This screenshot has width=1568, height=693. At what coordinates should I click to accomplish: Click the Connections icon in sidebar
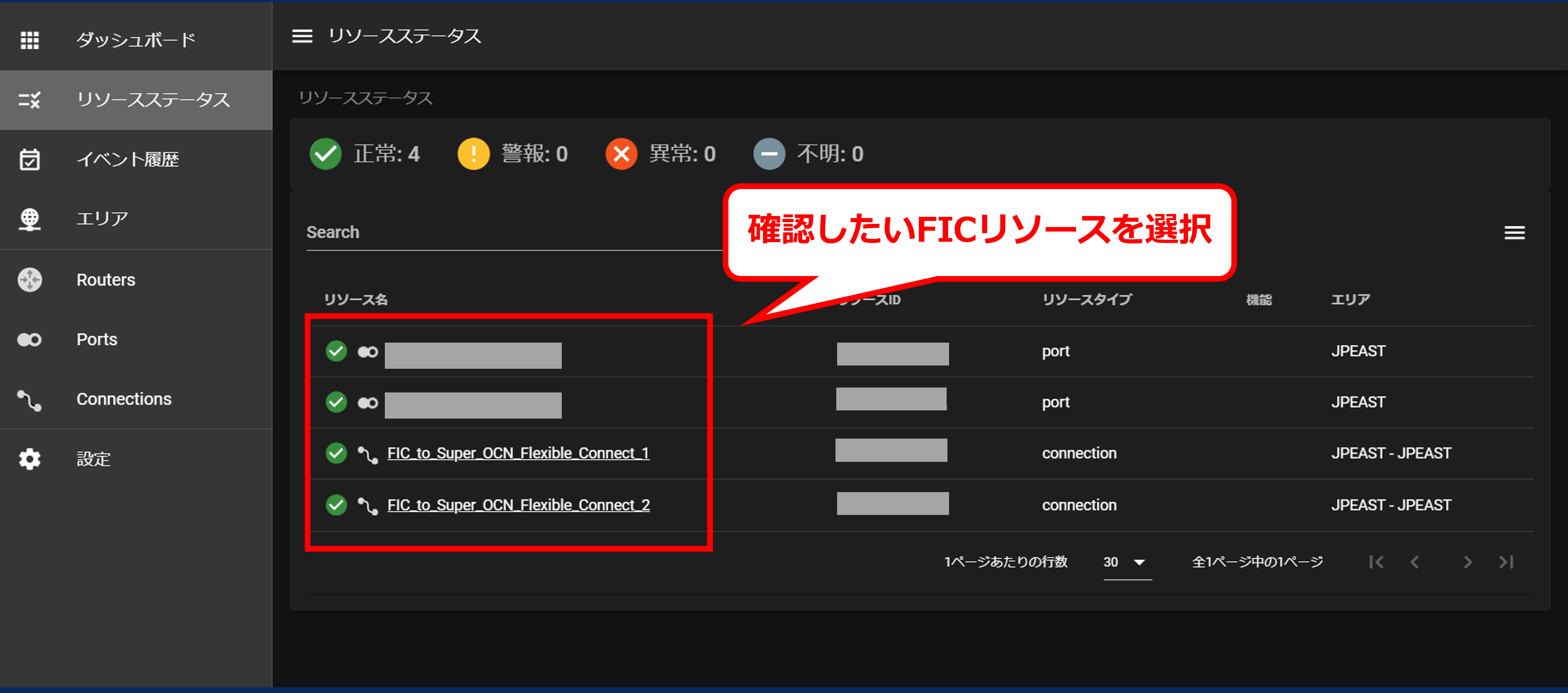[29, 400]
